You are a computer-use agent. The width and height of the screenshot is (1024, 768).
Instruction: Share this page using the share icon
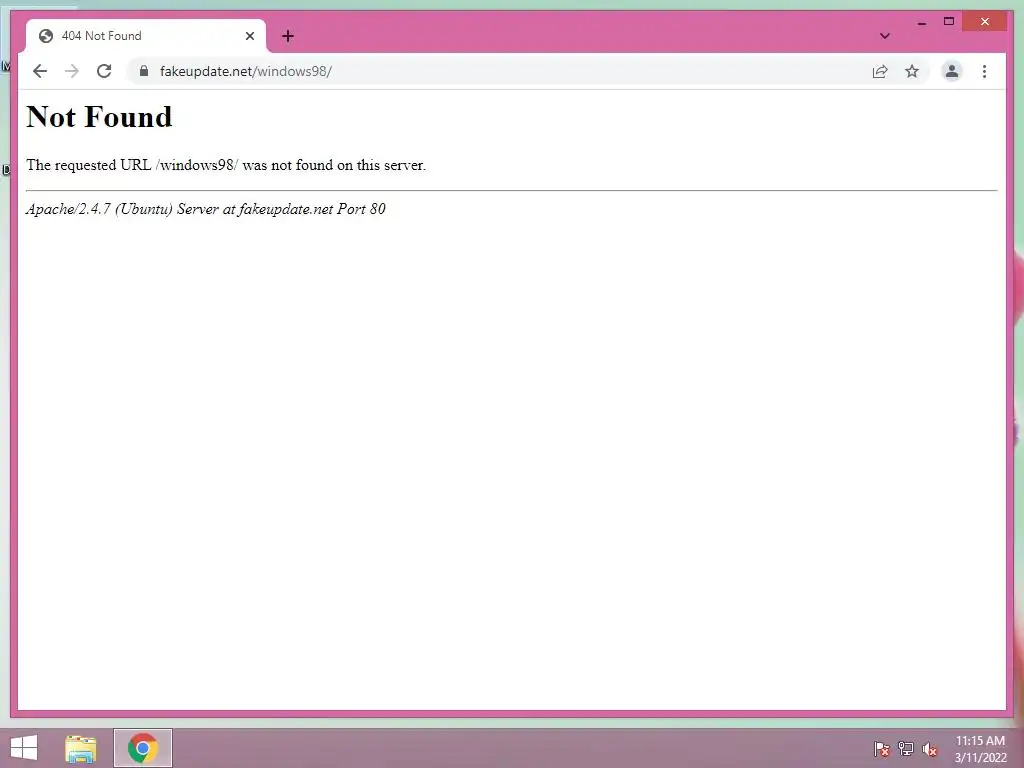point(880,71)
